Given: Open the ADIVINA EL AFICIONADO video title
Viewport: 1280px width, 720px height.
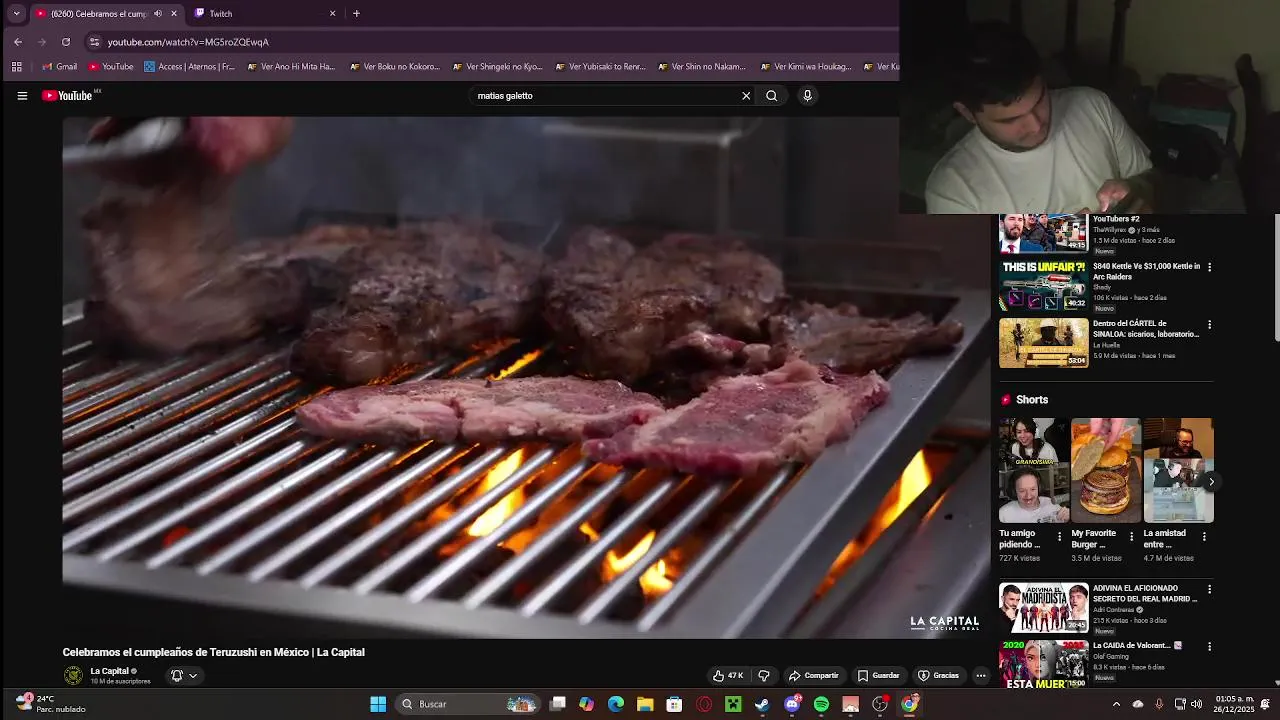Looking at the screenshot, I should tap(1145, 594).
